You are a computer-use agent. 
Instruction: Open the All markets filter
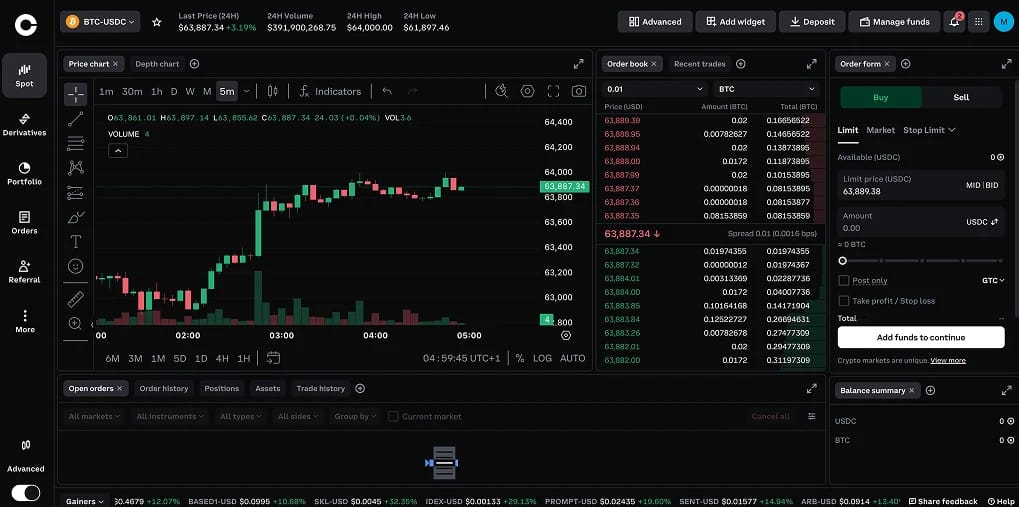click(94, 416)
